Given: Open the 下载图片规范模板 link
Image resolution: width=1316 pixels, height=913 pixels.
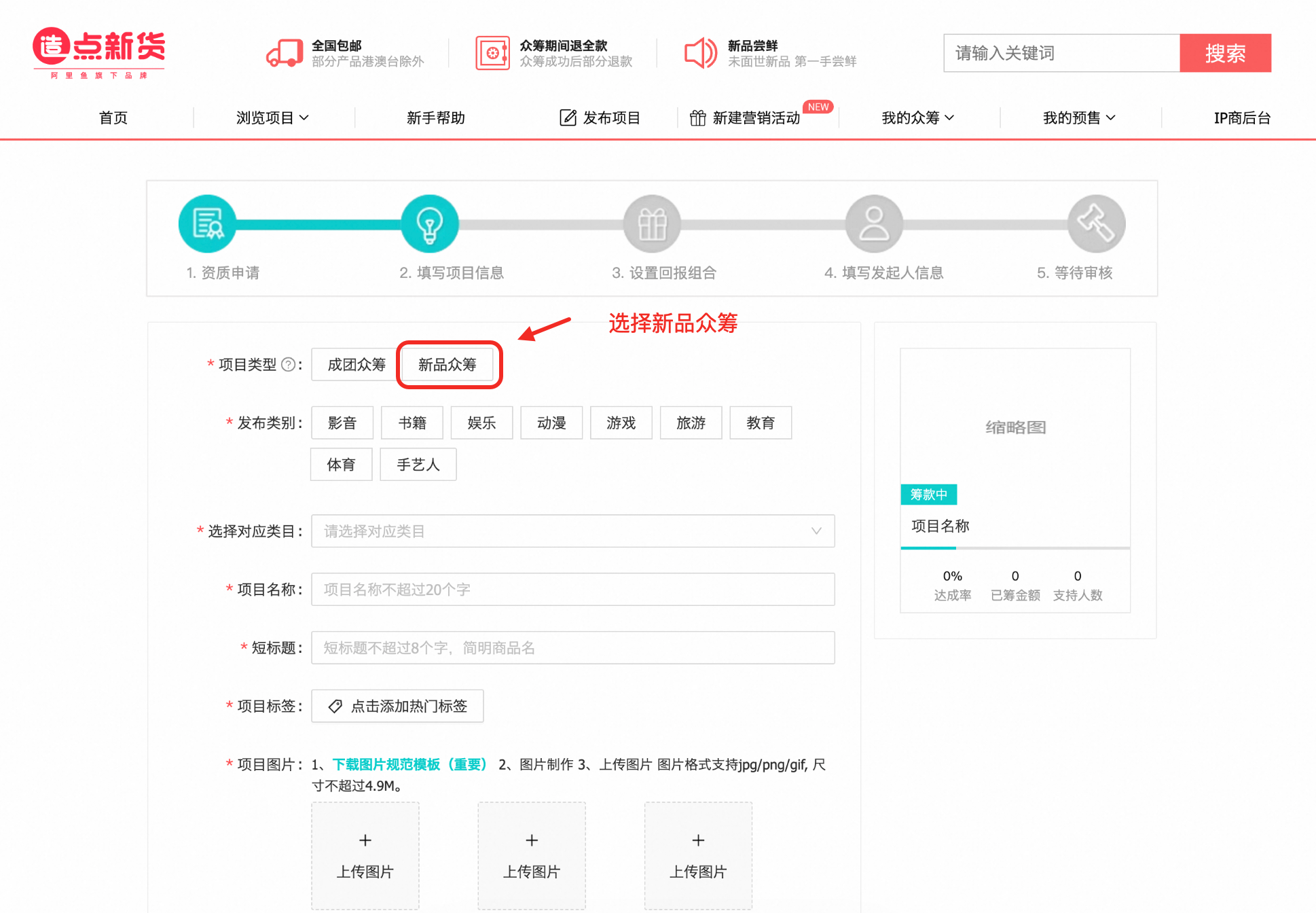Looking at the screenshot, I should point(410,764).
